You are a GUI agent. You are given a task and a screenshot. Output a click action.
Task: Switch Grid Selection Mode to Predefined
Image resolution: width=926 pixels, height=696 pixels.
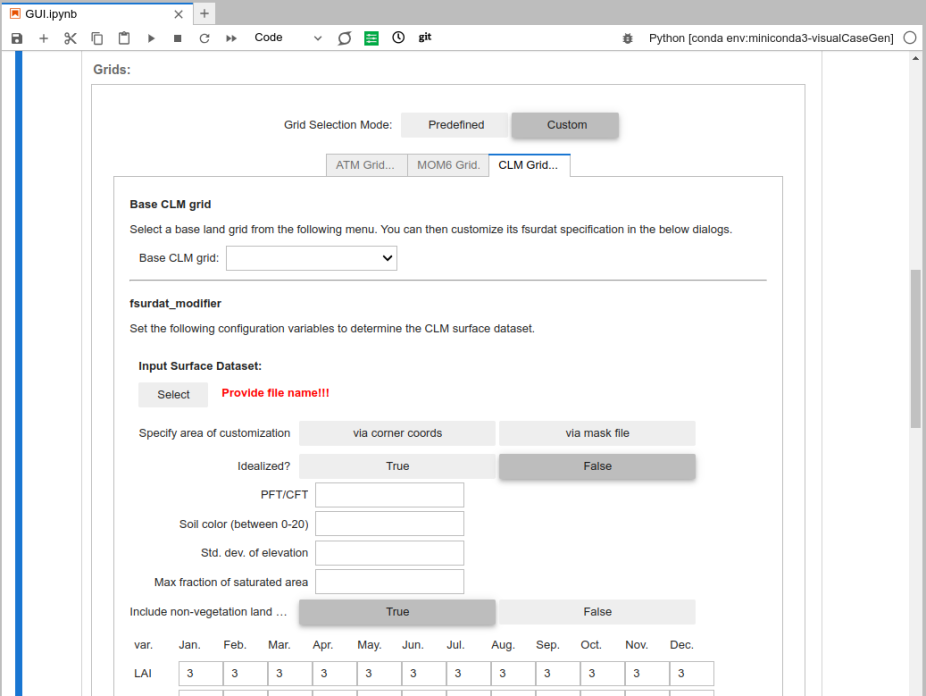(455, 125)
